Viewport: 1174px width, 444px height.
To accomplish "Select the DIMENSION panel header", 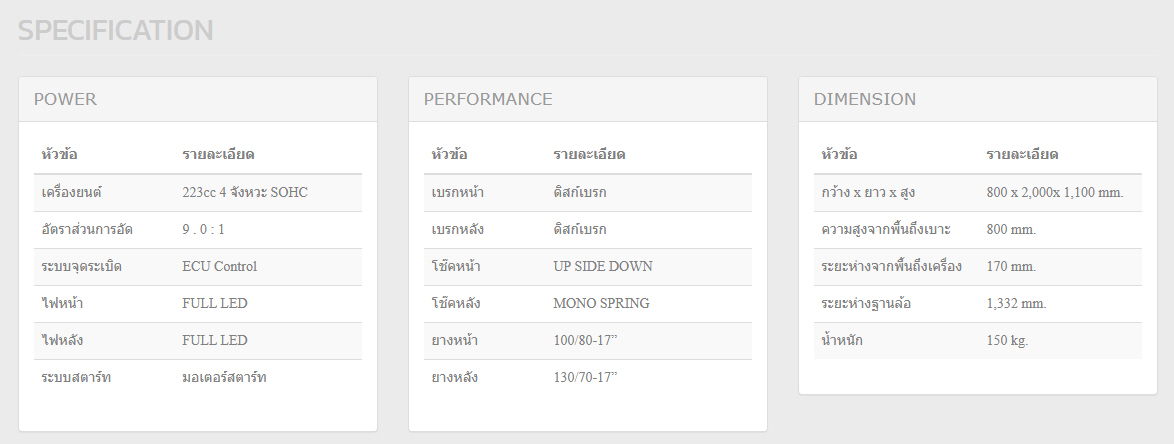I will (x=865, y=99).
